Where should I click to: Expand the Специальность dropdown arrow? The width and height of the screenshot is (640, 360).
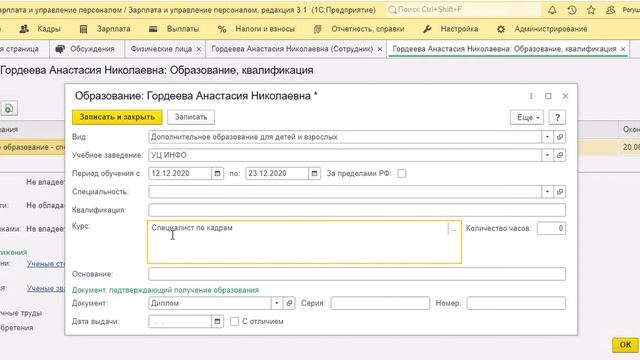(x=547, y=191)
